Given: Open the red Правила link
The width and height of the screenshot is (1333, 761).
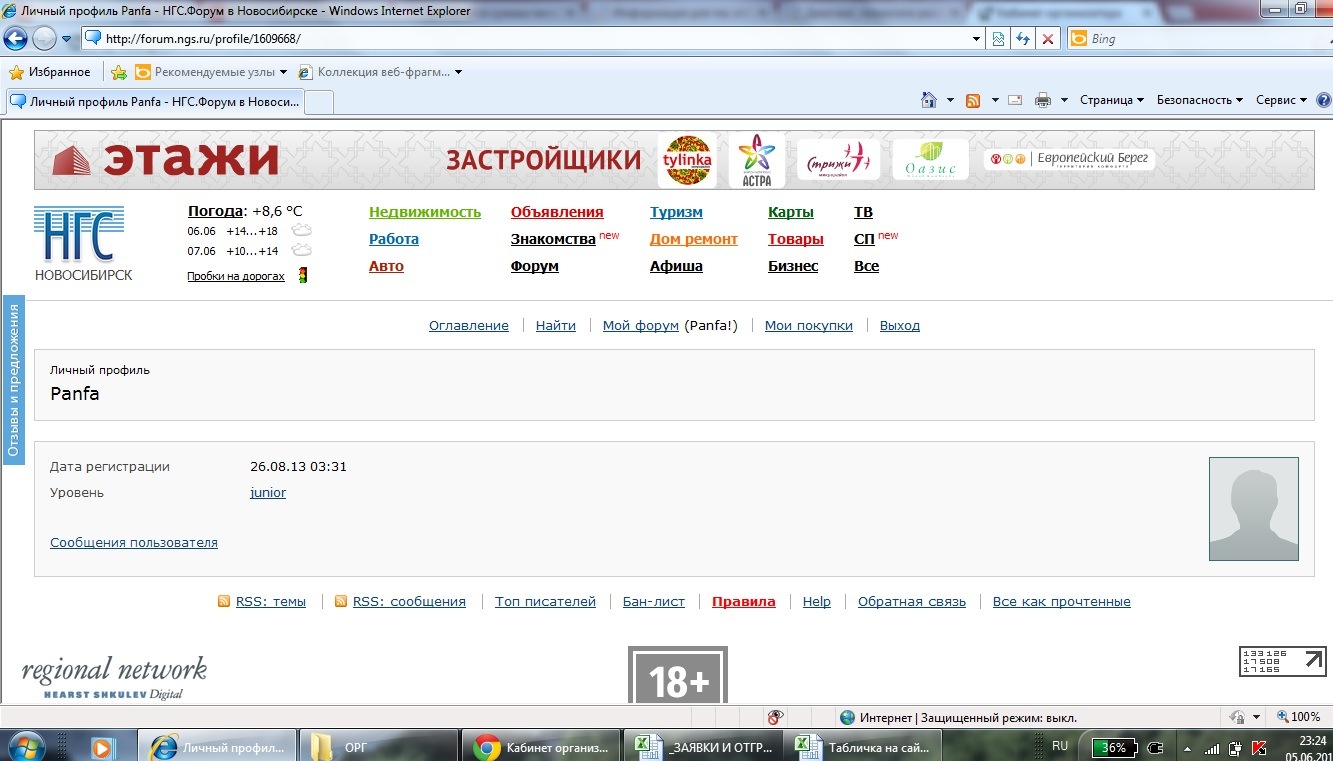Looking at the screenshot, I should tap(744, 601).
